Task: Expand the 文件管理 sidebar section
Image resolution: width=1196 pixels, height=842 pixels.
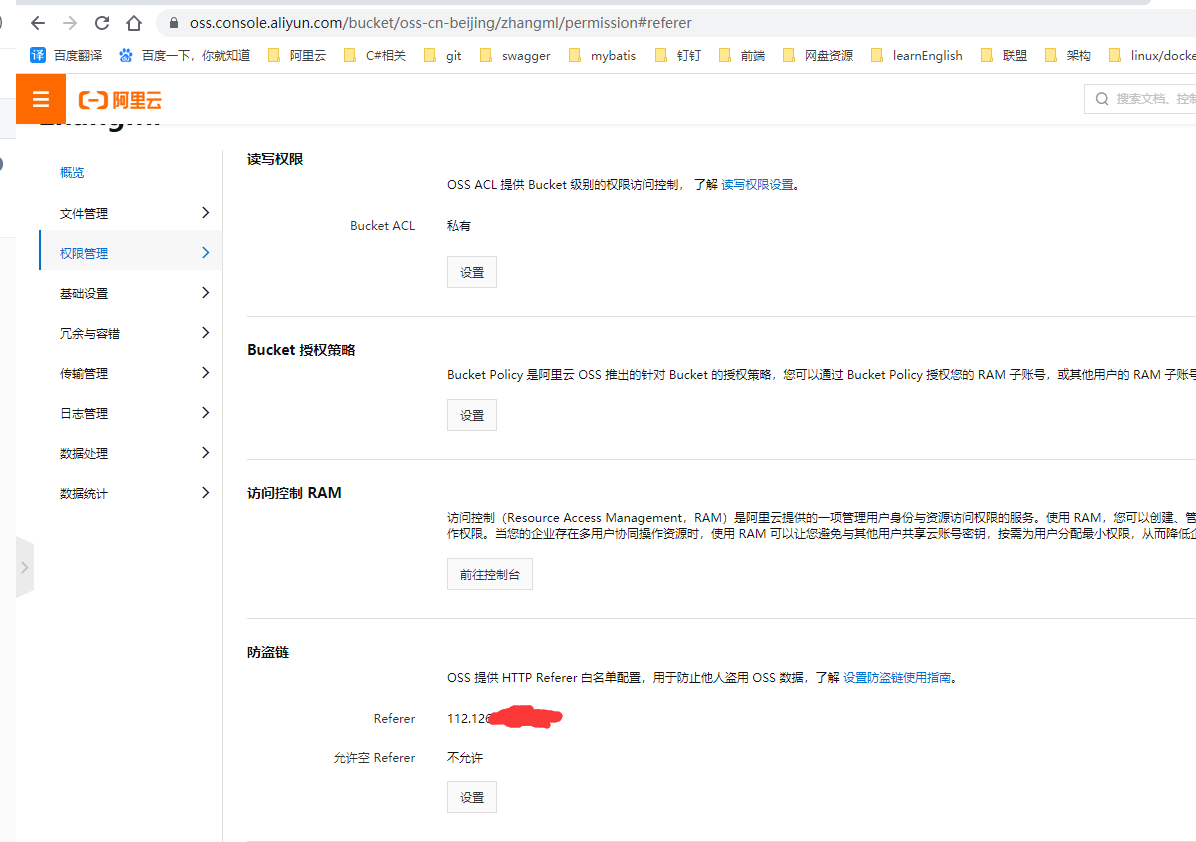Action: click(83, 212)
